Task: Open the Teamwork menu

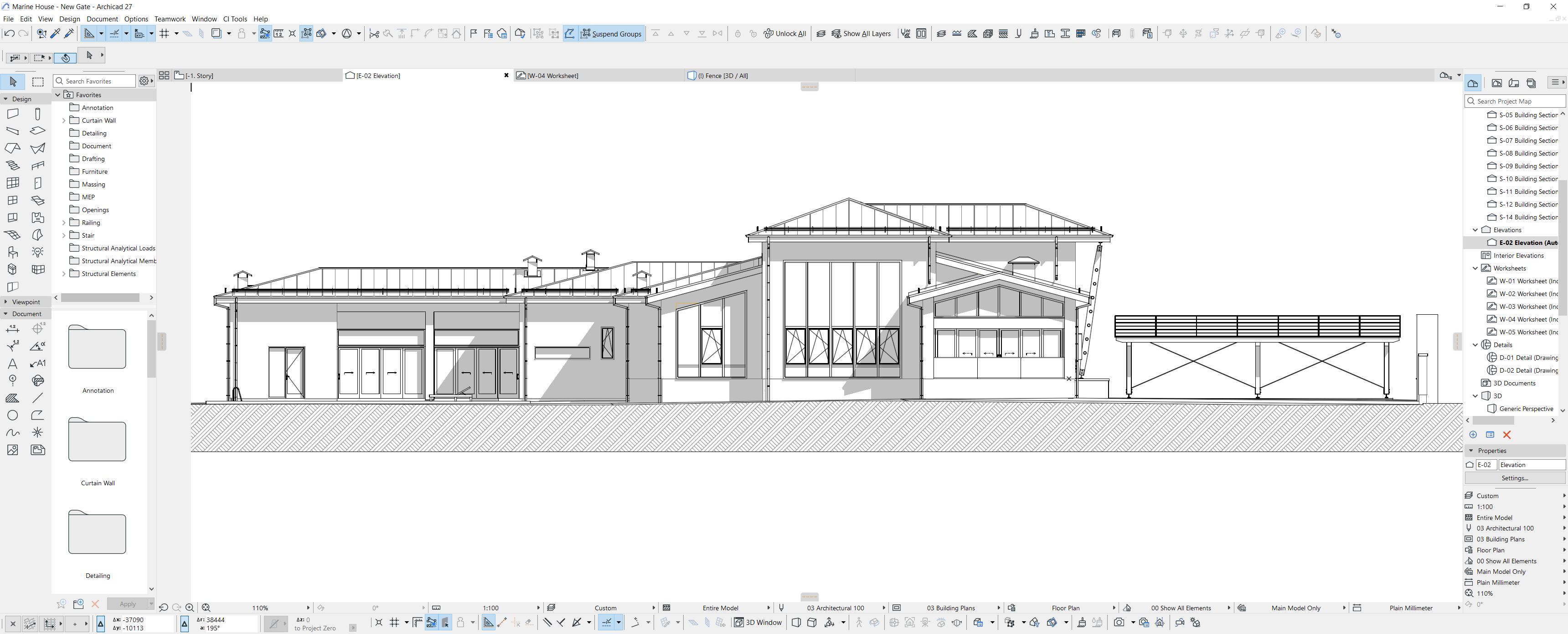Action: (170, 19)
